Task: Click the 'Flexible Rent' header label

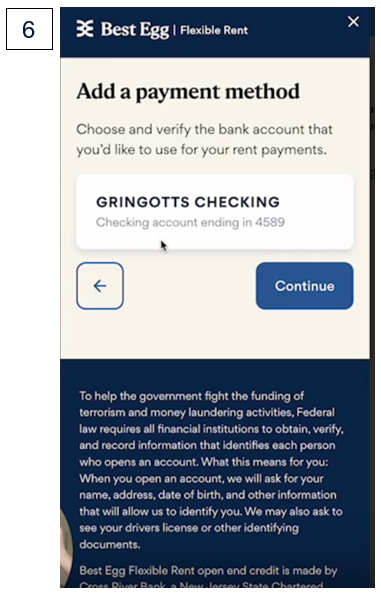Action: coord(214,30)
